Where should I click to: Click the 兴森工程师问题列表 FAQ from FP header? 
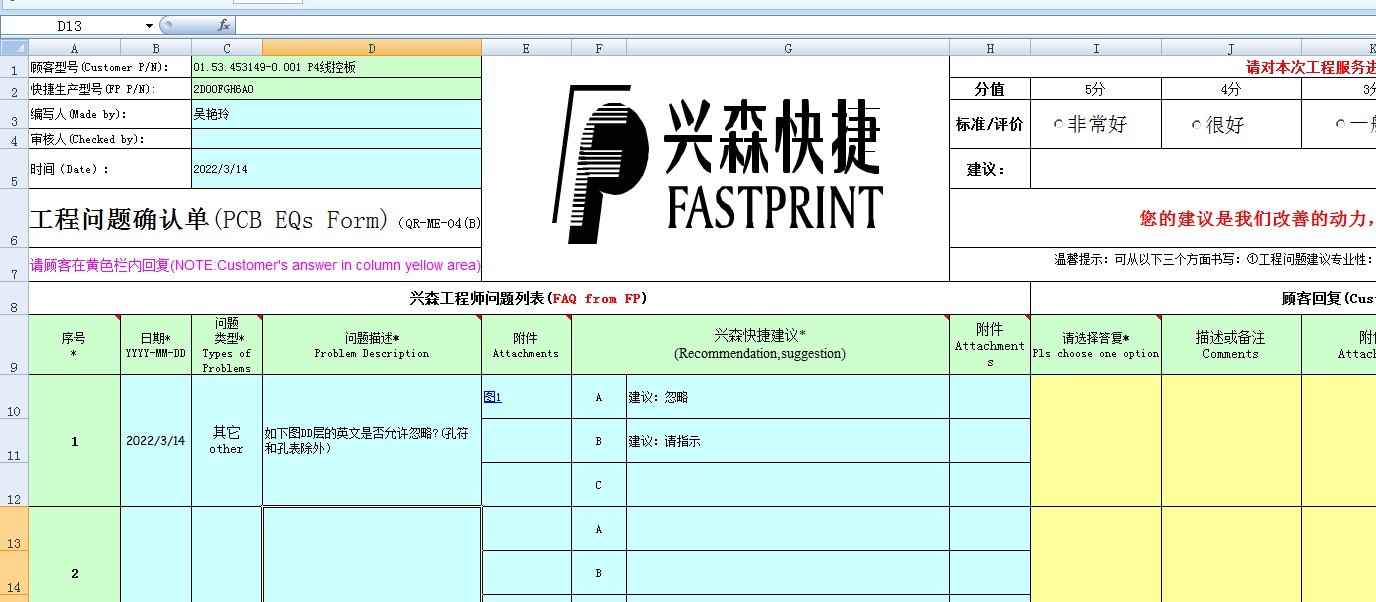coord(529,298)
